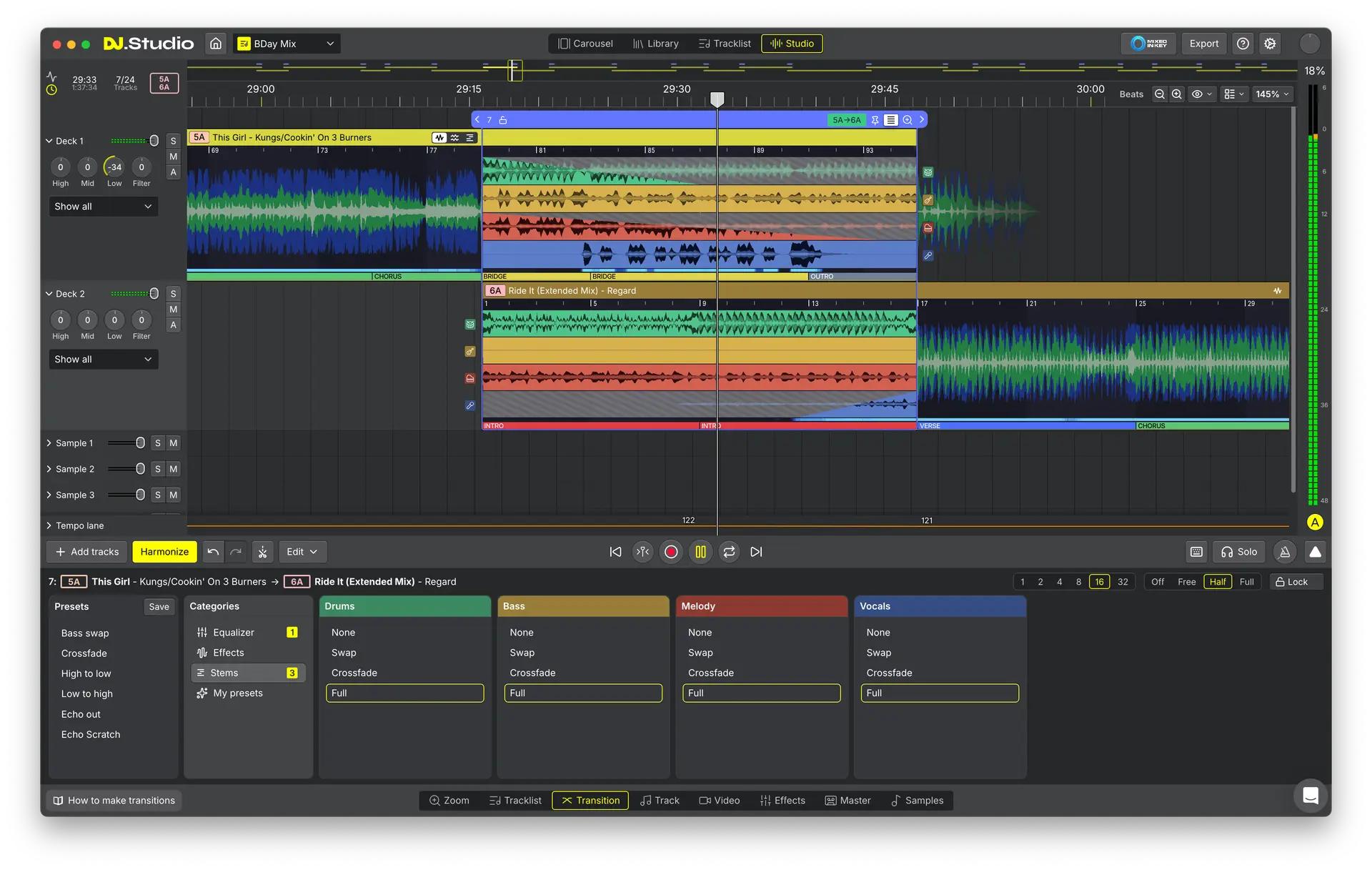The image size is (1372, 870).
Task: Start recording with the red record button
Action: click(671, 552)
